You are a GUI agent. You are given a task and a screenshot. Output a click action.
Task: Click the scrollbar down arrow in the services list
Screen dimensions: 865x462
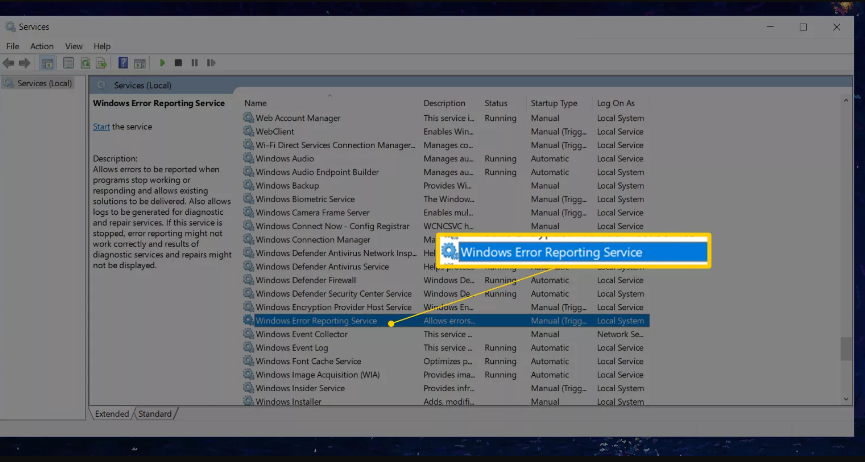(x=846, y=399)
